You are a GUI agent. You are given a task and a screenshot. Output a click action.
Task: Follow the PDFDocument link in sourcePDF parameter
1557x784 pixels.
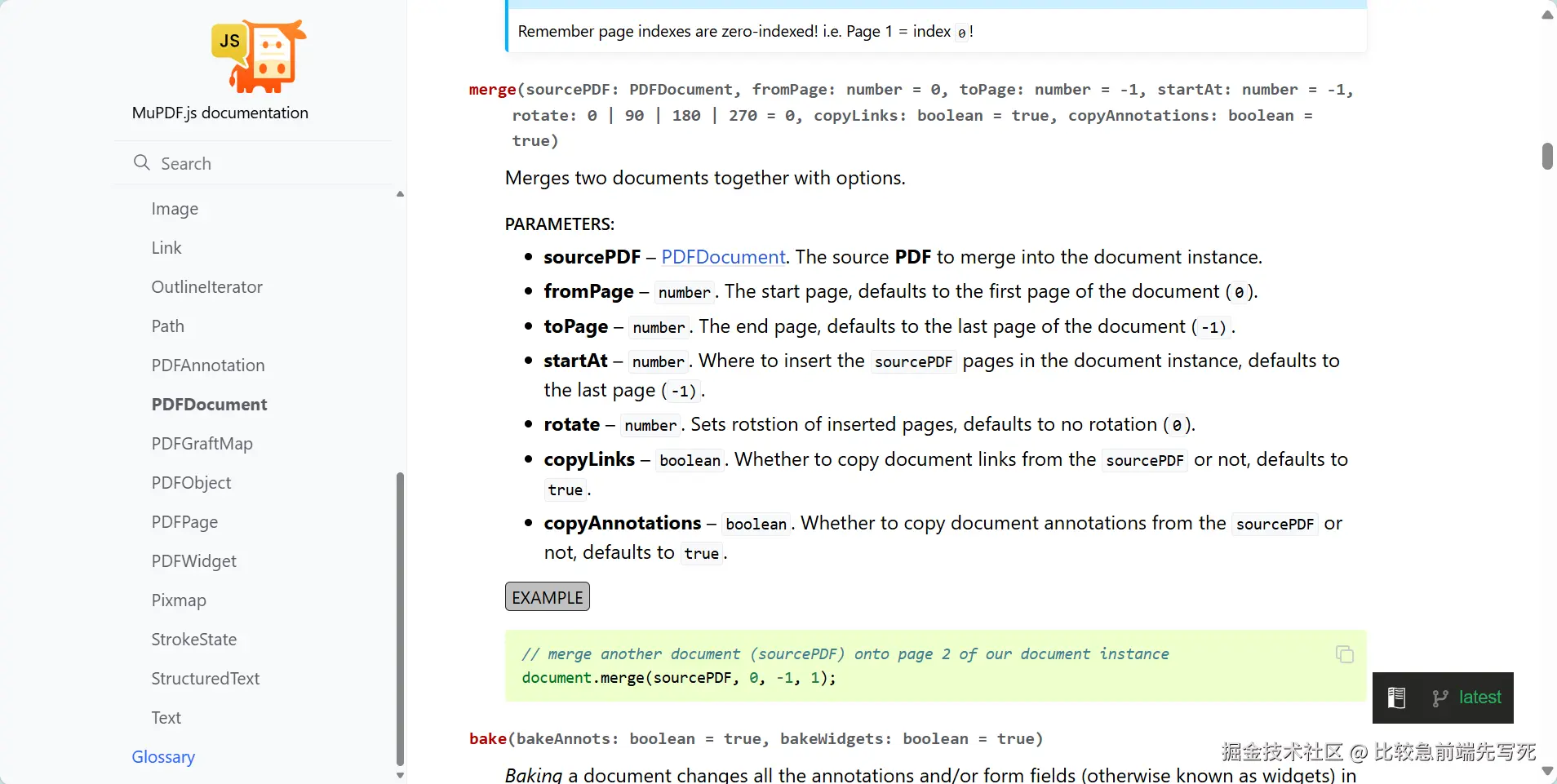[x=723, y=257]
